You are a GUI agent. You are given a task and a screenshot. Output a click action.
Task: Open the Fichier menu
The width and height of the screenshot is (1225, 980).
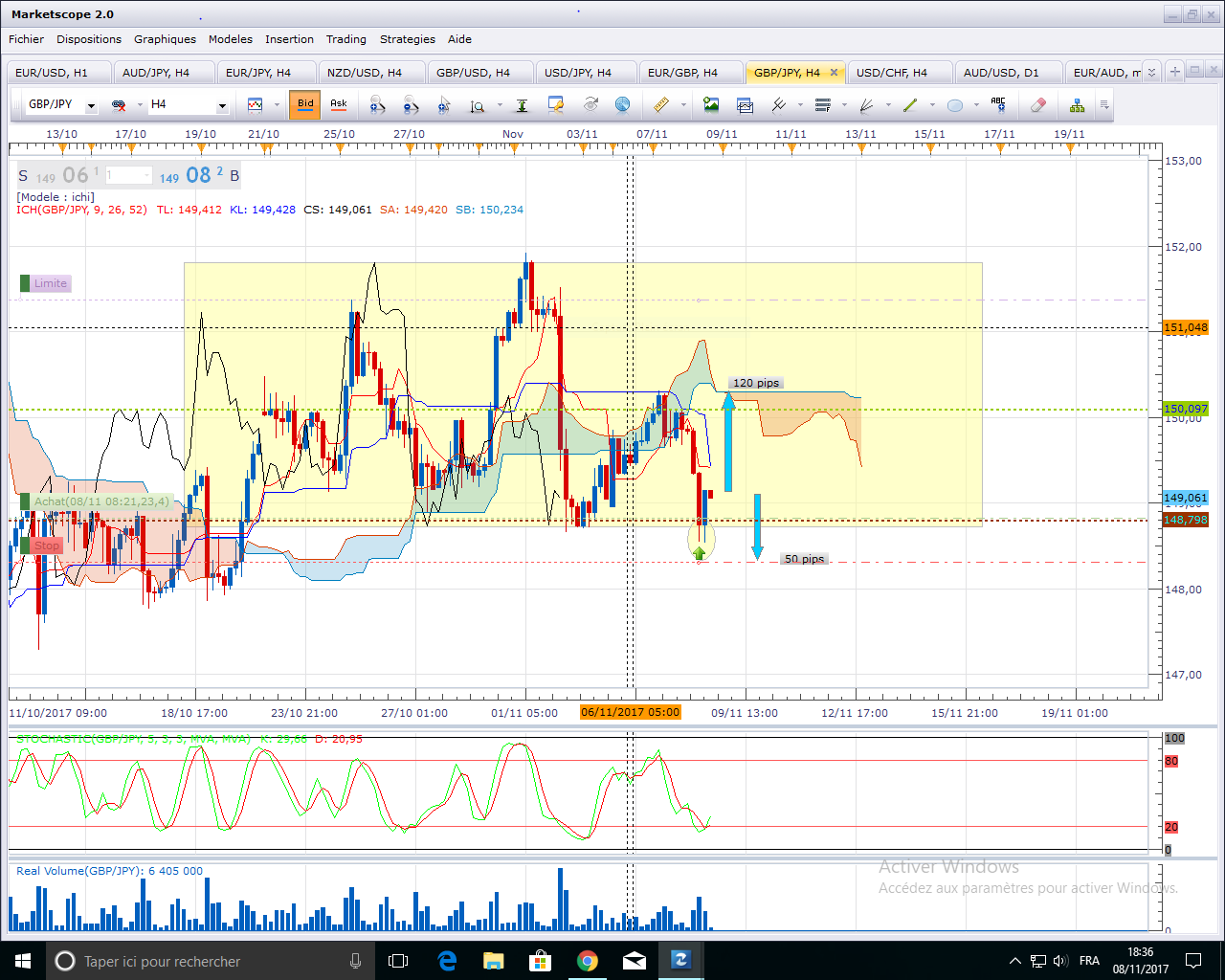pos(26,39)
